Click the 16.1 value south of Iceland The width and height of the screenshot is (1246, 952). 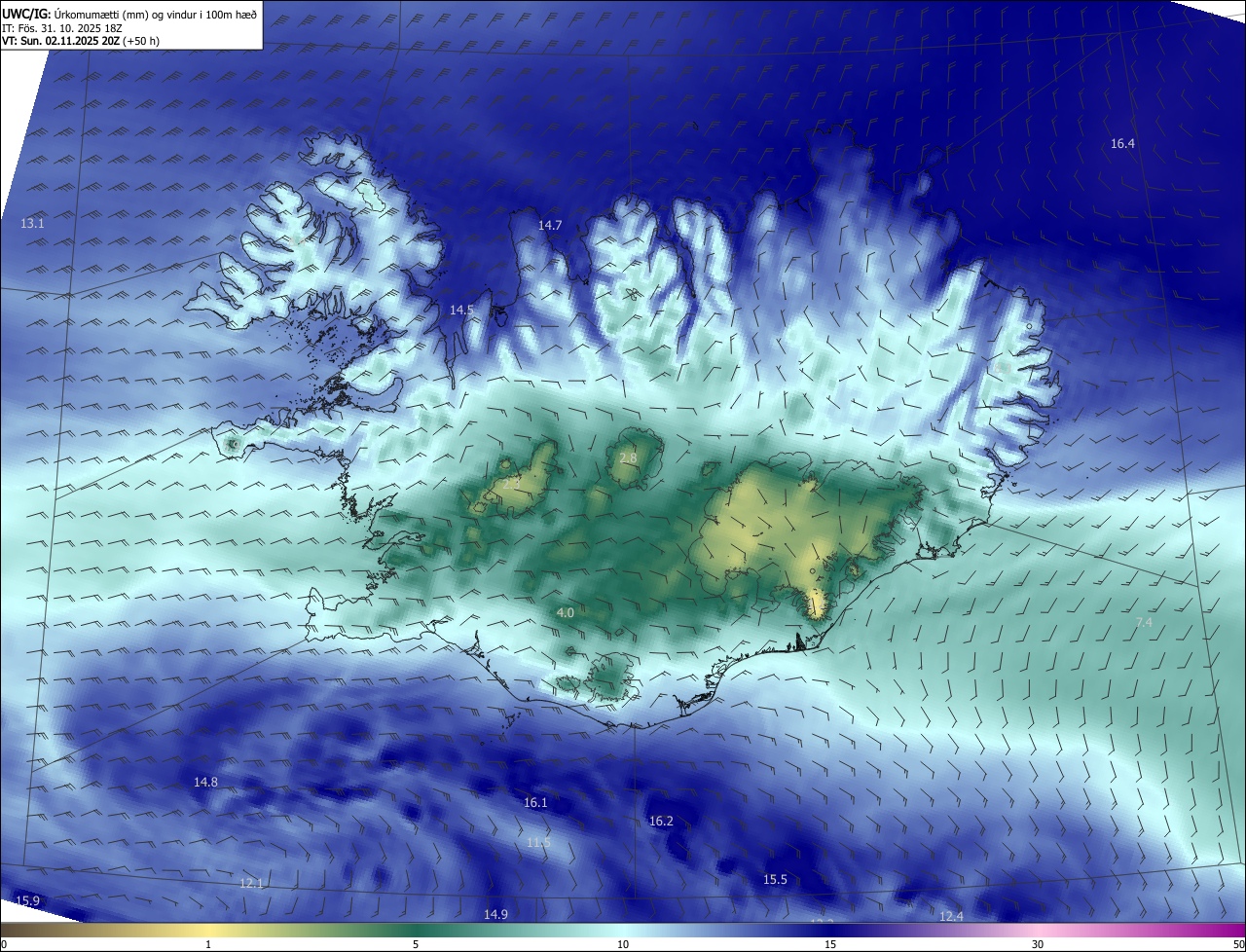tap(535, 803)
